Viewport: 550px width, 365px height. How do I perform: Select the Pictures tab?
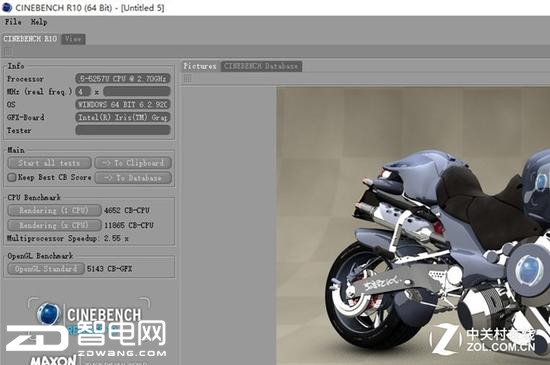point(200,66)
